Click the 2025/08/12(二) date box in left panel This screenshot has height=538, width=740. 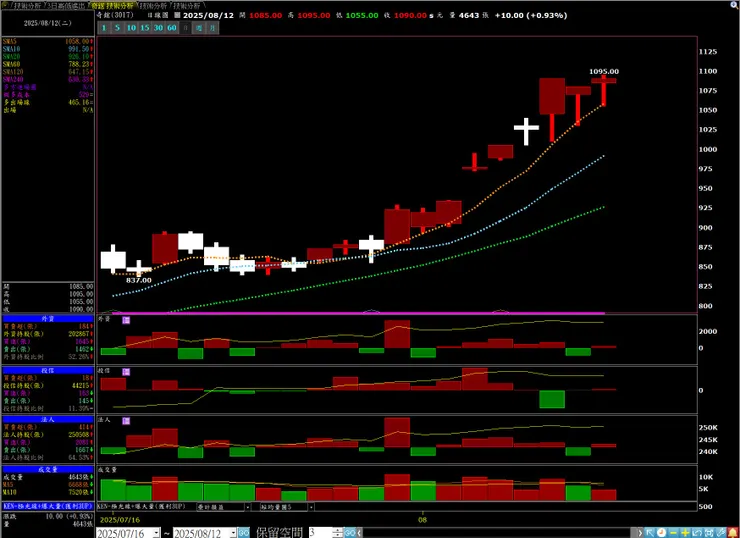[48, 23]
